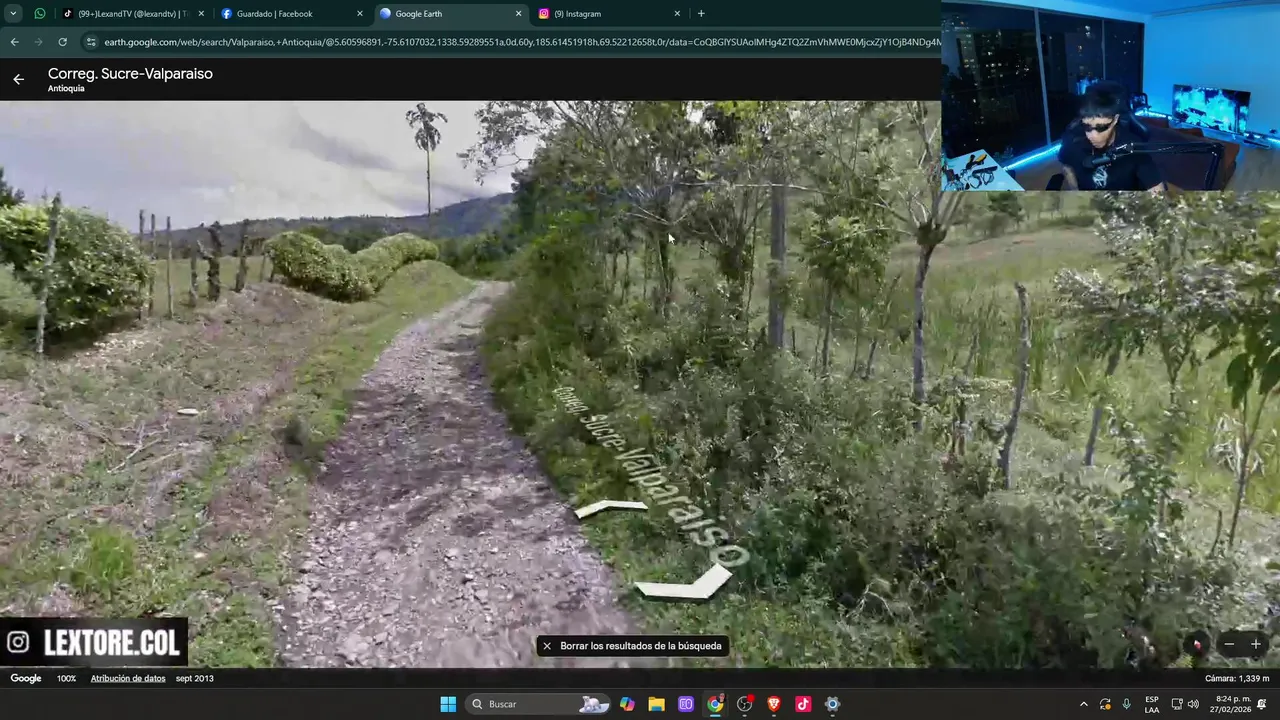Move forward along the upper Street View arrow
This screenshot has width=1280, height=720.
coord(611,509)
